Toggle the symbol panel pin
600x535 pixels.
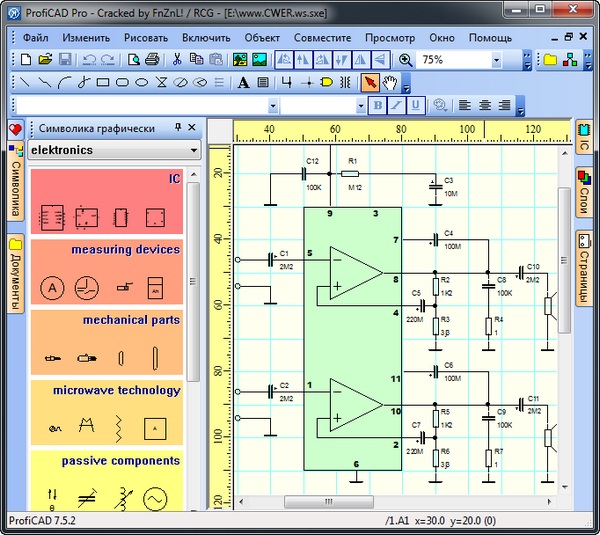click(x=178, y=128)
